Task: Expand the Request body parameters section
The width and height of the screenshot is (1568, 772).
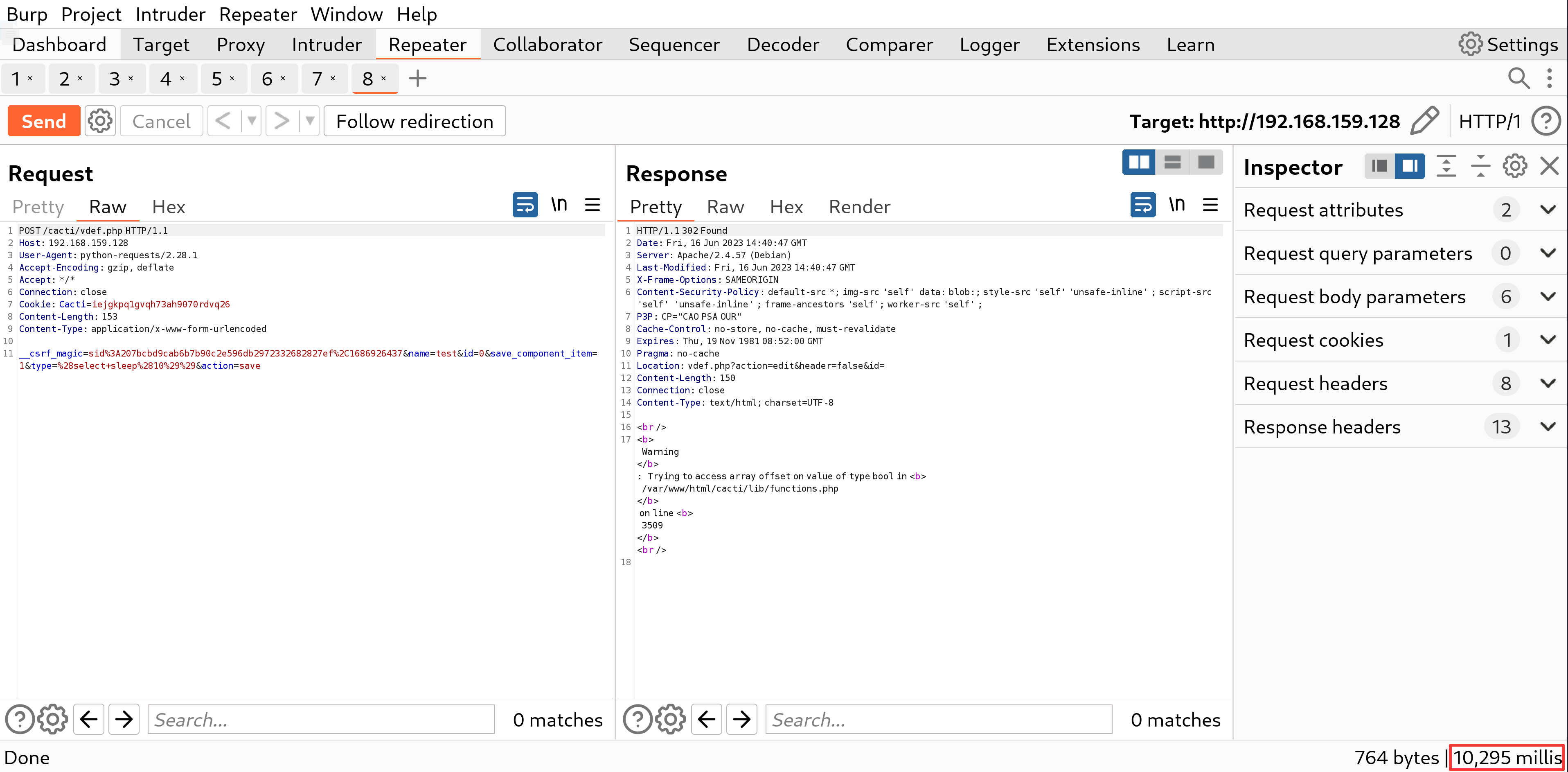Action: click(x=1548, y=296)
